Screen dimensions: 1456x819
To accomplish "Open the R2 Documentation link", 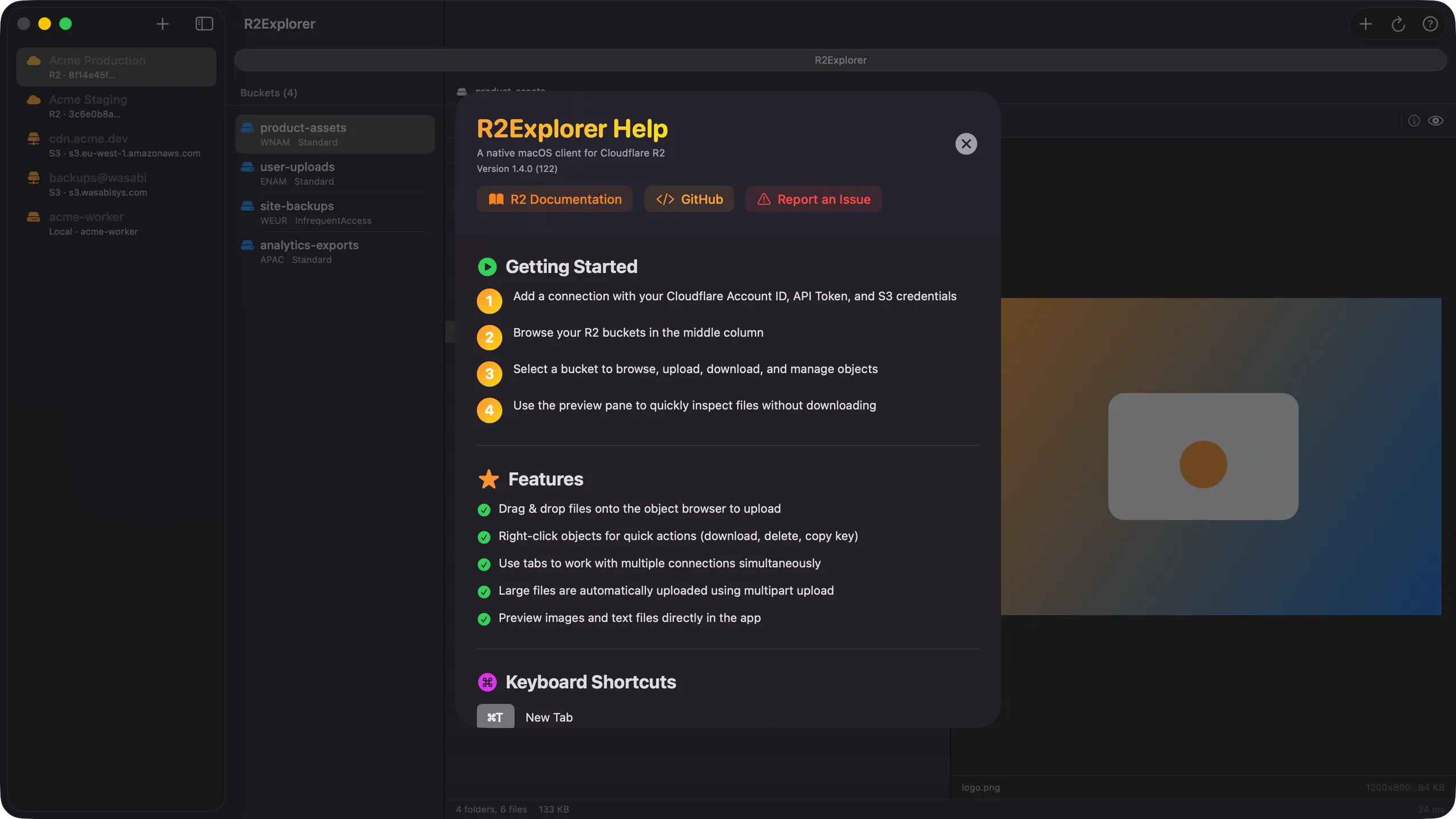I will point(555,199).
